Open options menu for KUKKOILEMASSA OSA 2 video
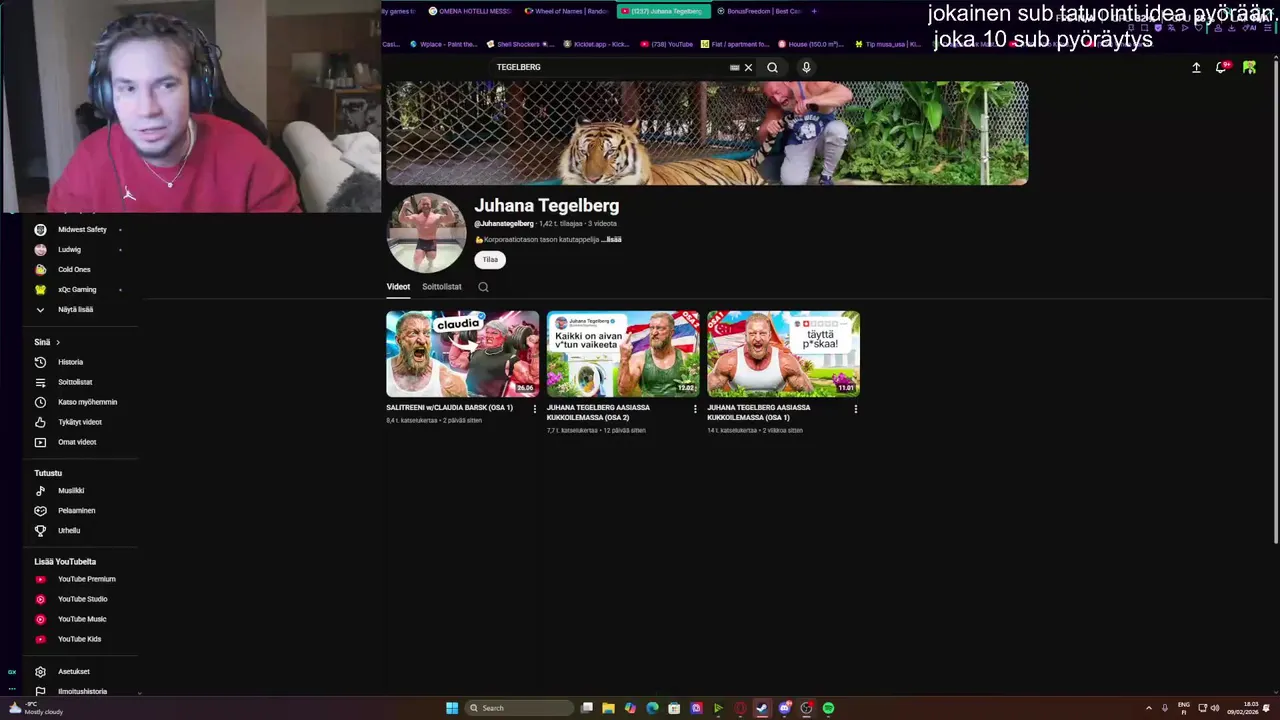 (695, 409)
